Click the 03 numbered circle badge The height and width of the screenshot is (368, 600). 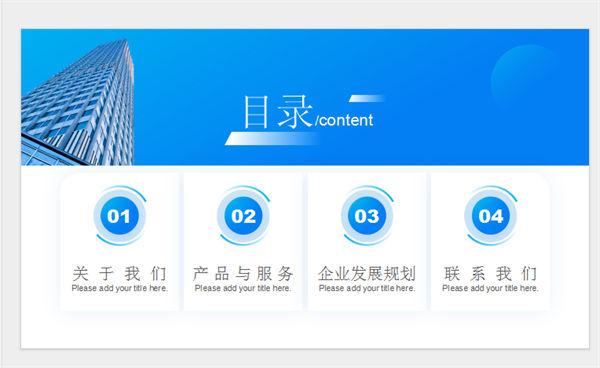click(x=367, y=216)
